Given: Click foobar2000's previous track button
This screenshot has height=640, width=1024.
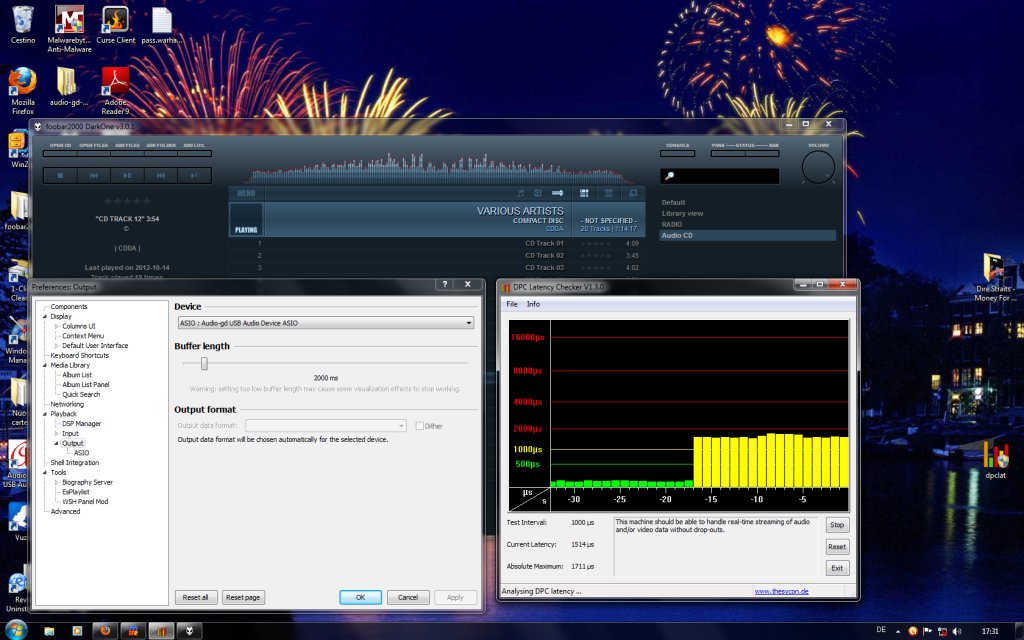Looking at the screenshot, I should (94, 175).
